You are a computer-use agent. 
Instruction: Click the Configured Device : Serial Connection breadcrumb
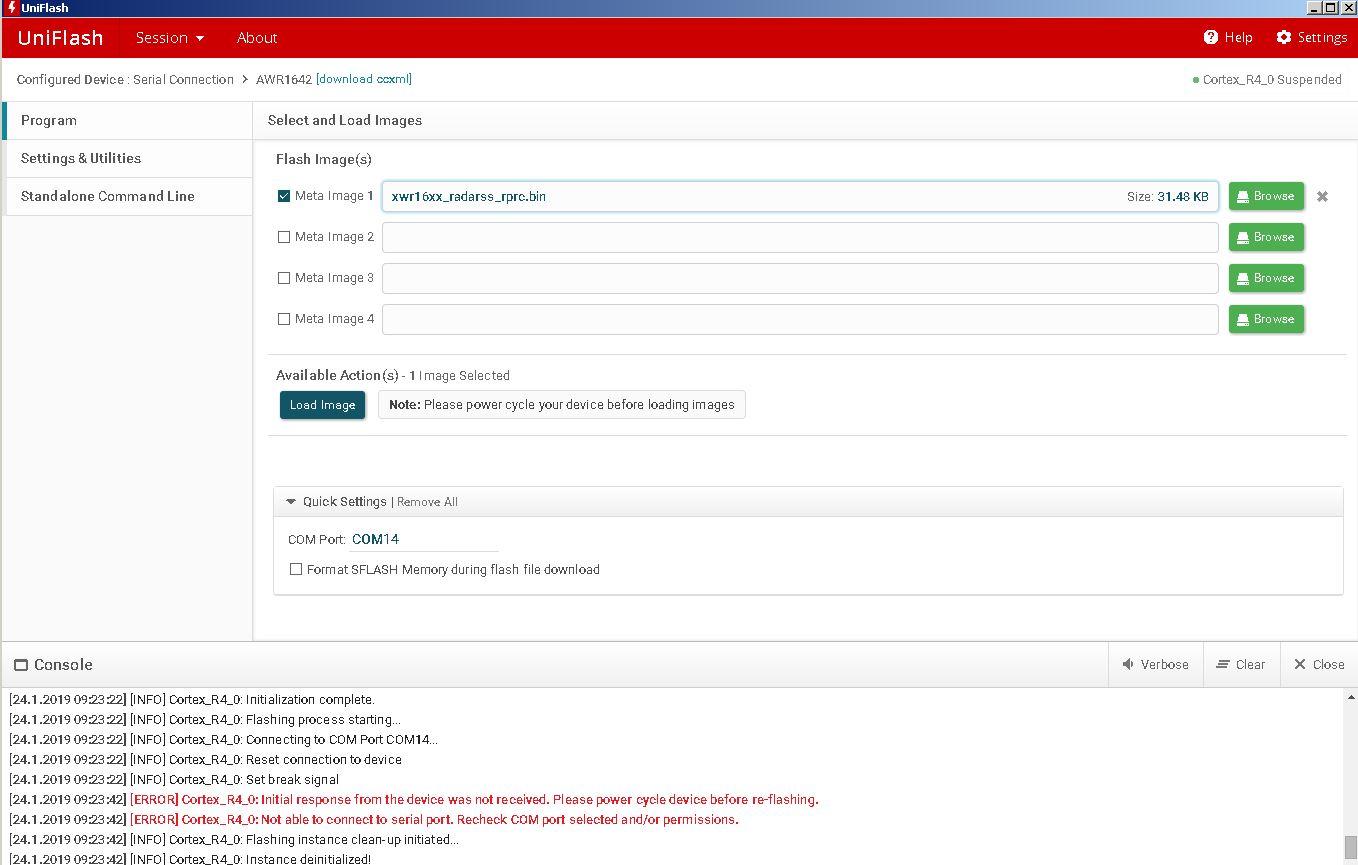(x=125, y=79)
